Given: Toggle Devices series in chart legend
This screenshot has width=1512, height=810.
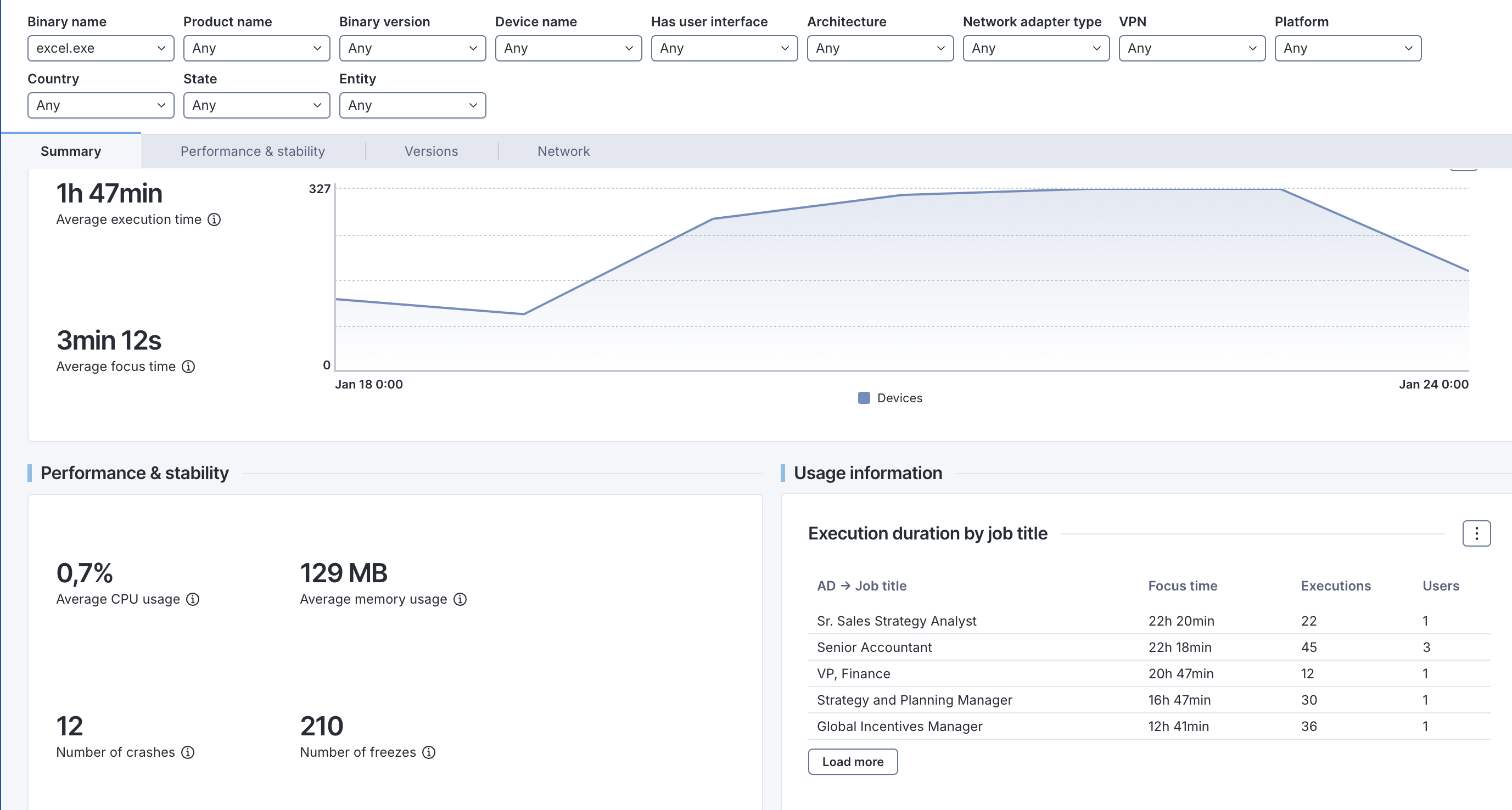Looking at the screenshot, I should [x=899, y=398].
